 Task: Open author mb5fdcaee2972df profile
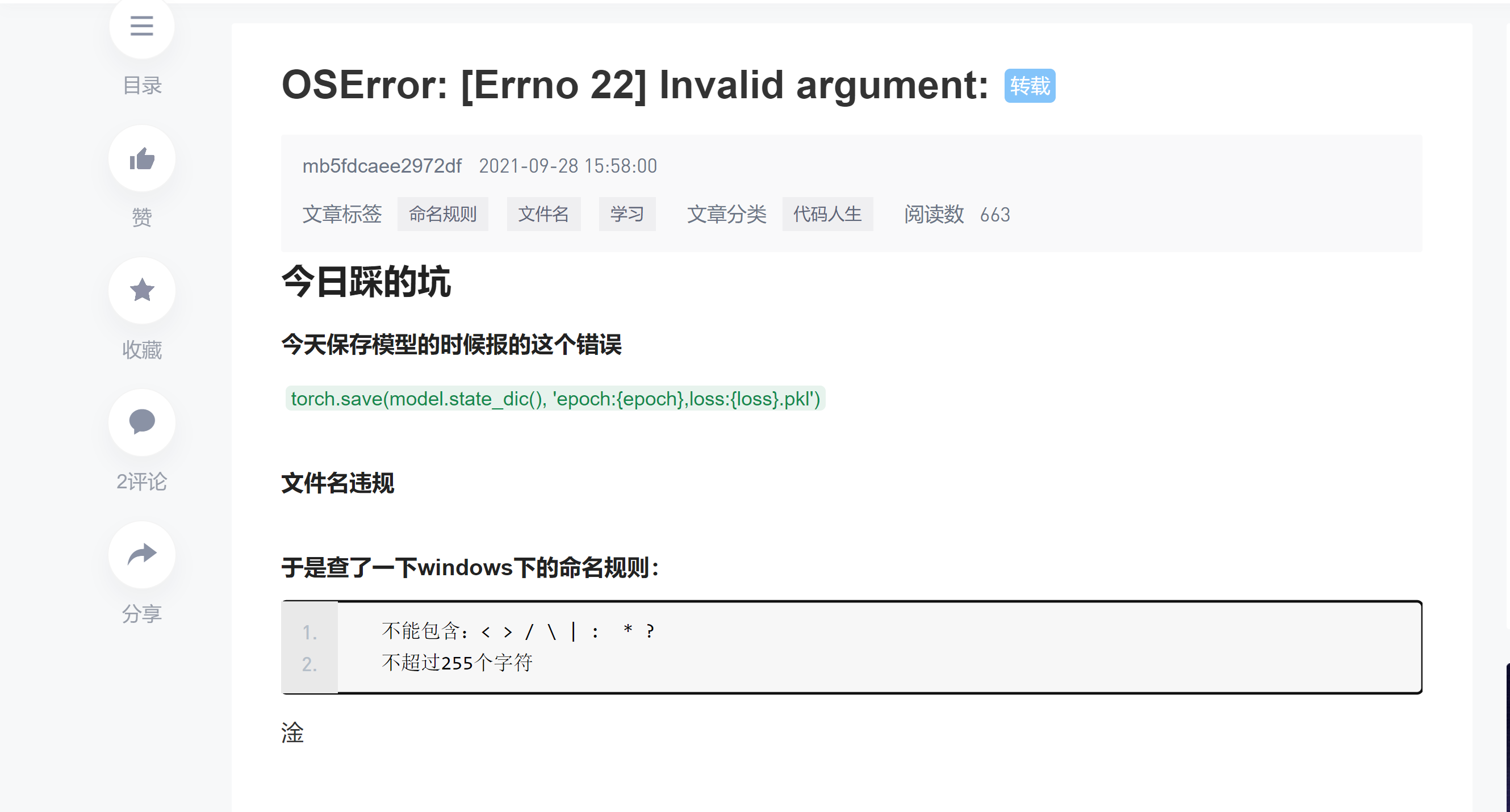point(382,166)
